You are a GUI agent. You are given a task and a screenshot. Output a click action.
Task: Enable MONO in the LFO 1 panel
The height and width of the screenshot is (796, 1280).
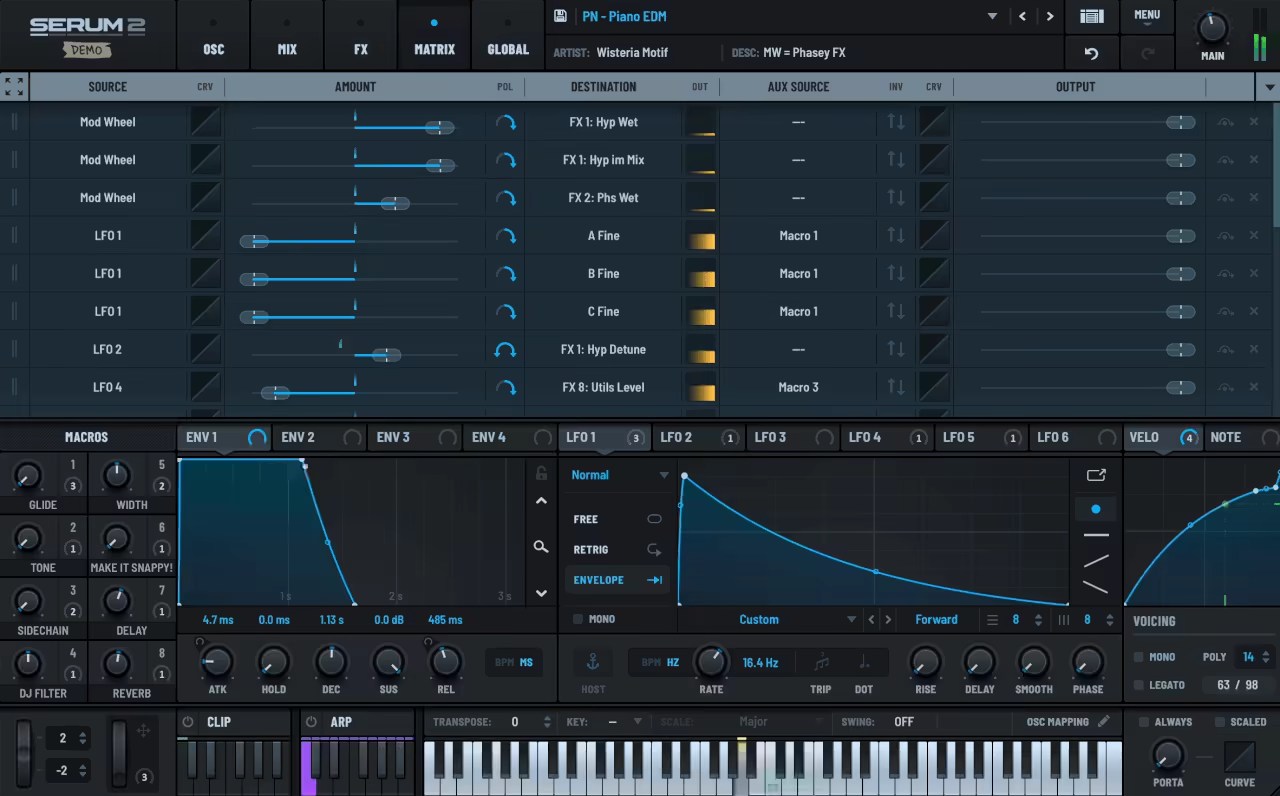point(577,619)
